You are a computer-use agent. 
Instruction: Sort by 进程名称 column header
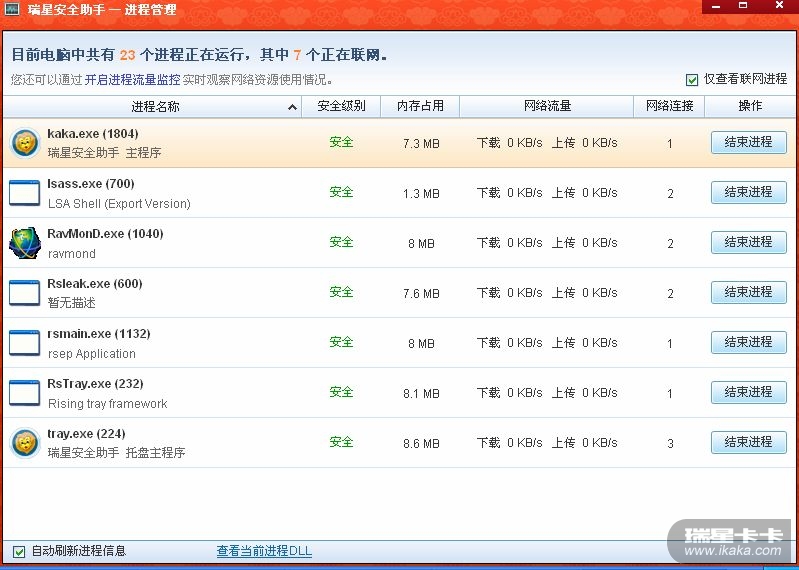pyautogui.click(x=152, y=106)
